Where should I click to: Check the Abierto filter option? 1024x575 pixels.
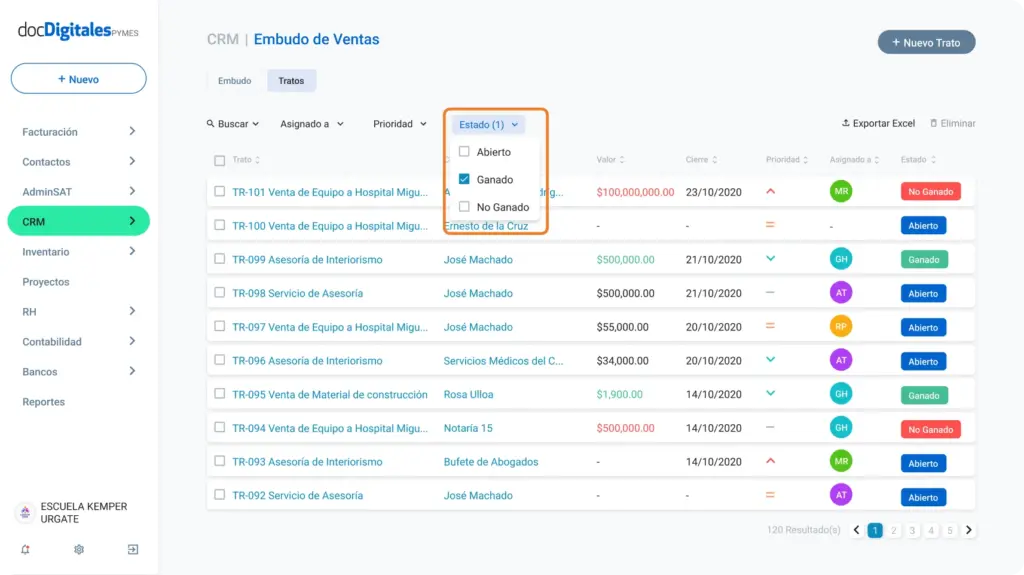tap(464, 152)
